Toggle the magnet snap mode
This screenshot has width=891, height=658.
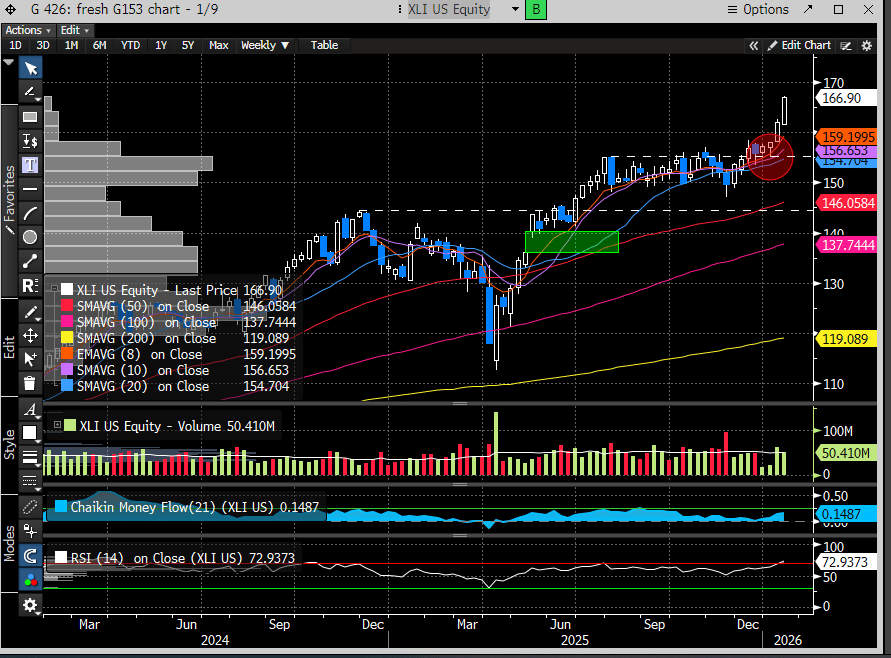tap(30, 556)
